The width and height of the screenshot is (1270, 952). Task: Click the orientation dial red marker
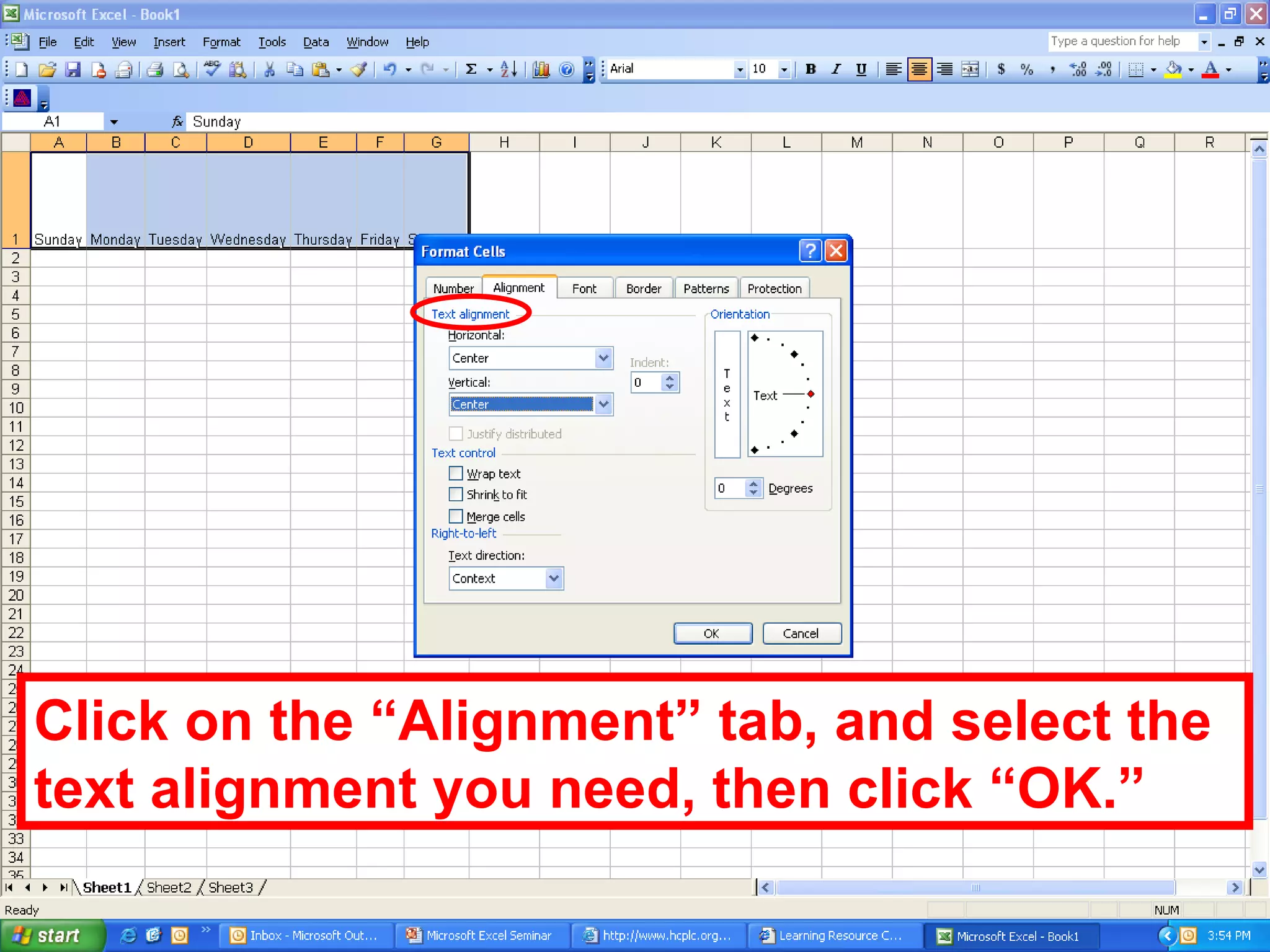pyautogui.click(x=810, y=394)
